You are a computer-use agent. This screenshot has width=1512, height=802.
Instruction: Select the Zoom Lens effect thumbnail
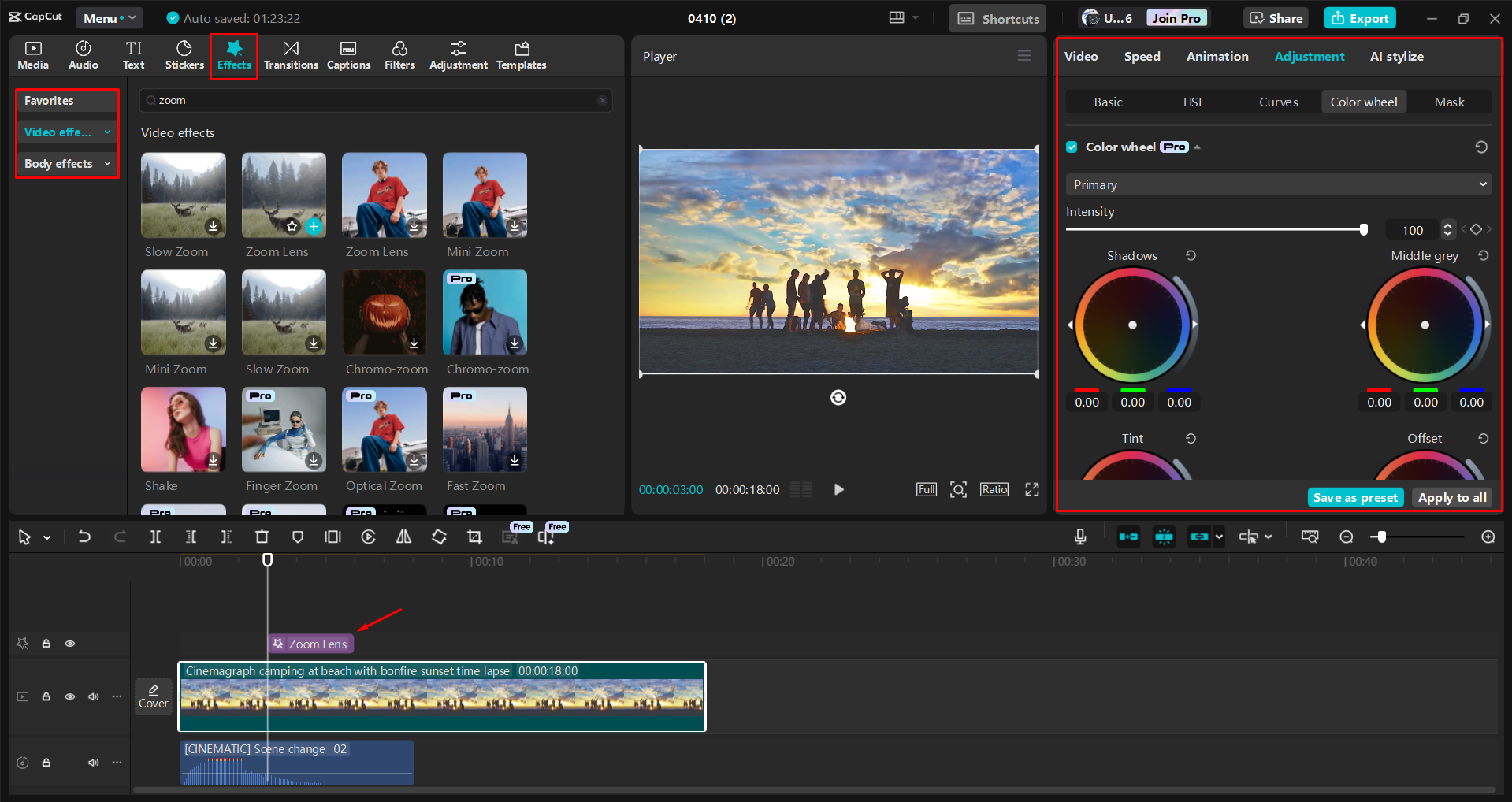283,195
